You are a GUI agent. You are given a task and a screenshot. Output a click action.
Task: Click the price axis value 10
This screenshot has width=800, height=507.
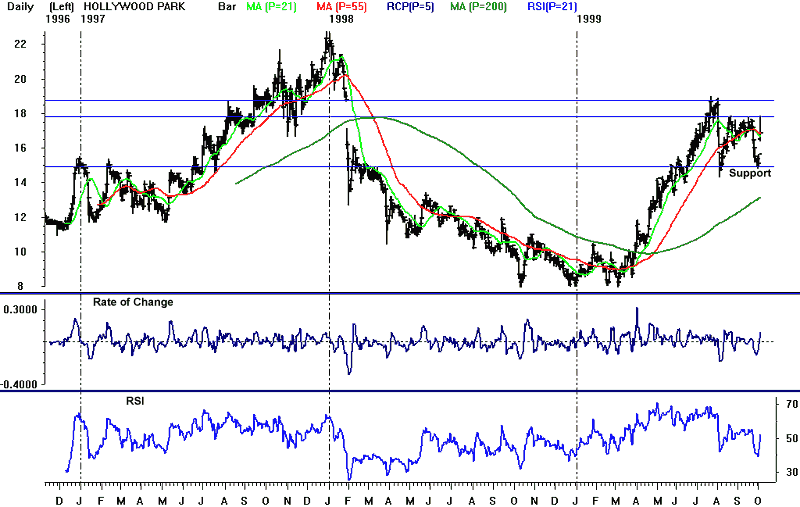20,251
